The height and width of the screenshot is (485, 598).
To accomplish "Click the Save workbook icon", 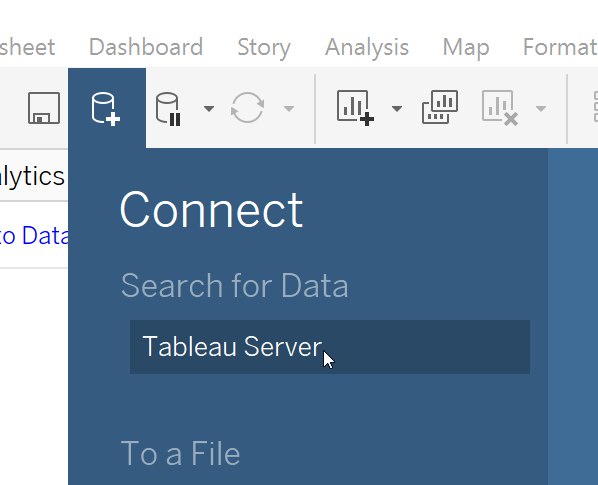I will point(44,108).
